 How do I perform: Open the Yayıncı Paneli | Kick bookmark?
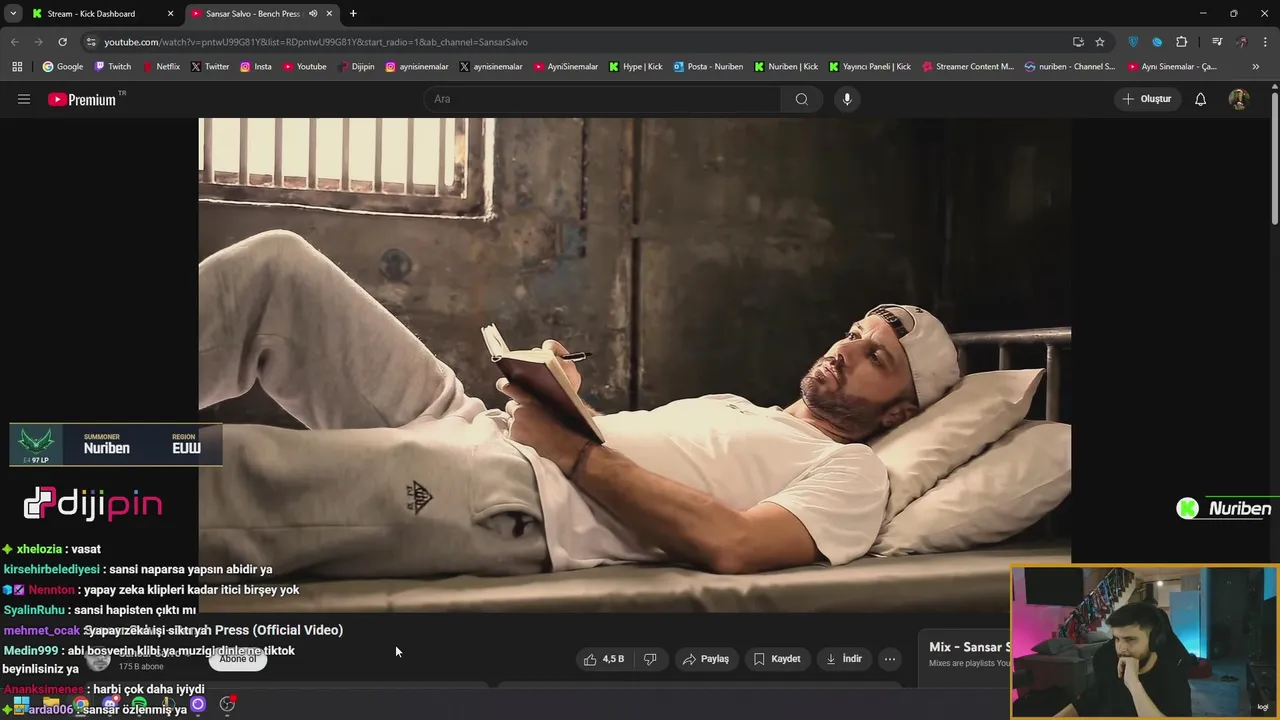(x=870, y=67)
